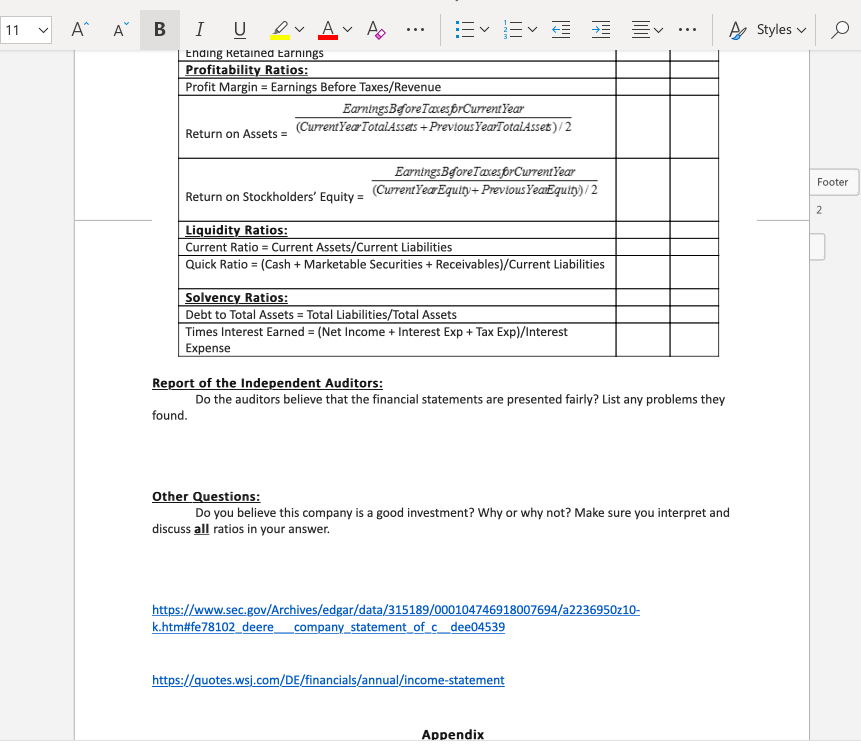Image resolution: width=861 pixels, height=750 pixels.
Task: Apply a numbered list
Action: (513, 29)
